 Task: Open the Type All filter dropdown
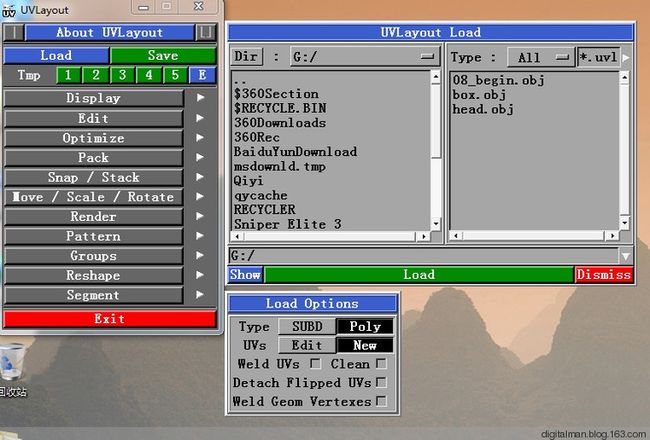541,57
